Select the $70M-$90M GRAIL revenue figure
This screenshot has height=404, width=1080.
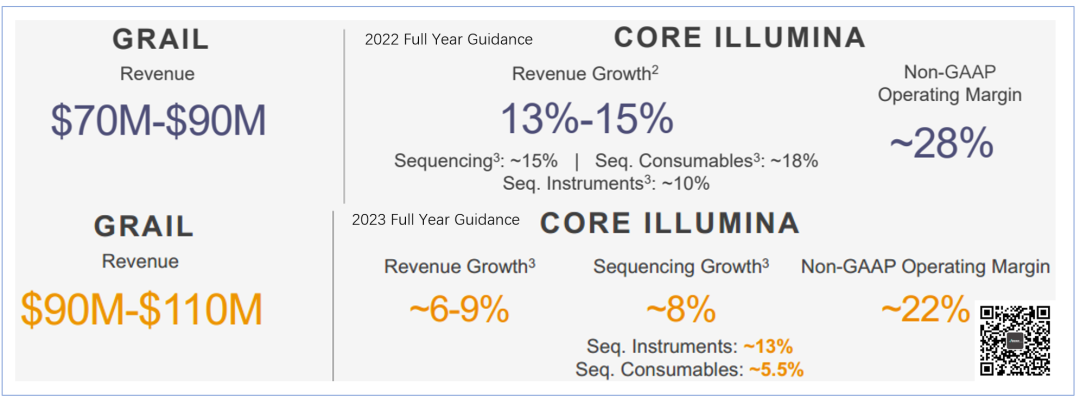point(159,121)
